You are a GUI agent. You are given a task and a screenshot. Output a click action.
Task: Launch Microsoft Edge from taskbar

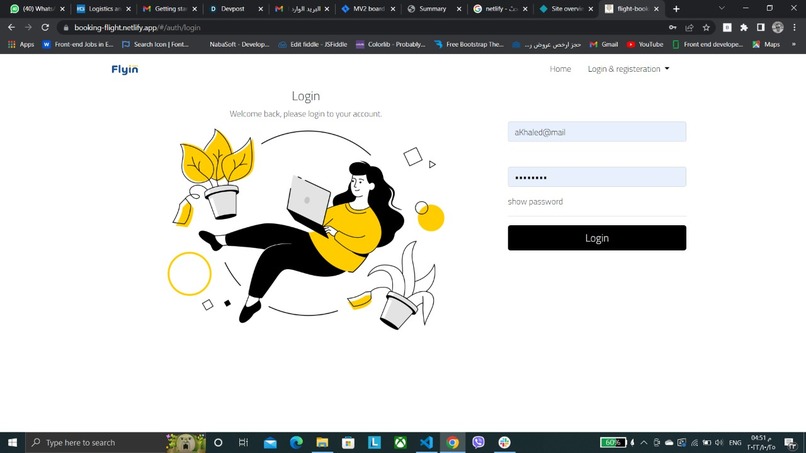click(296, 442)
